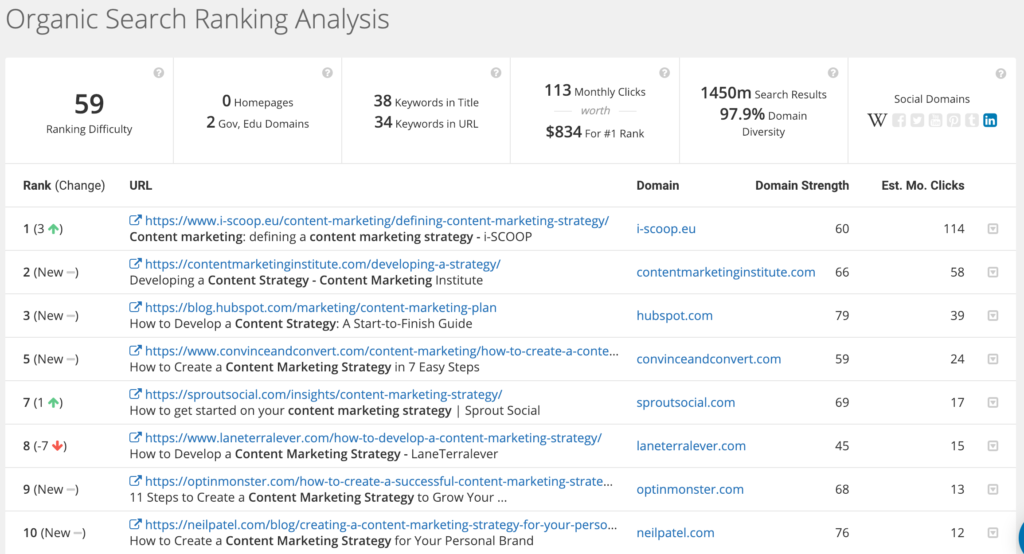Click the LinkedIn social domain icon

[x=990, y=120]
